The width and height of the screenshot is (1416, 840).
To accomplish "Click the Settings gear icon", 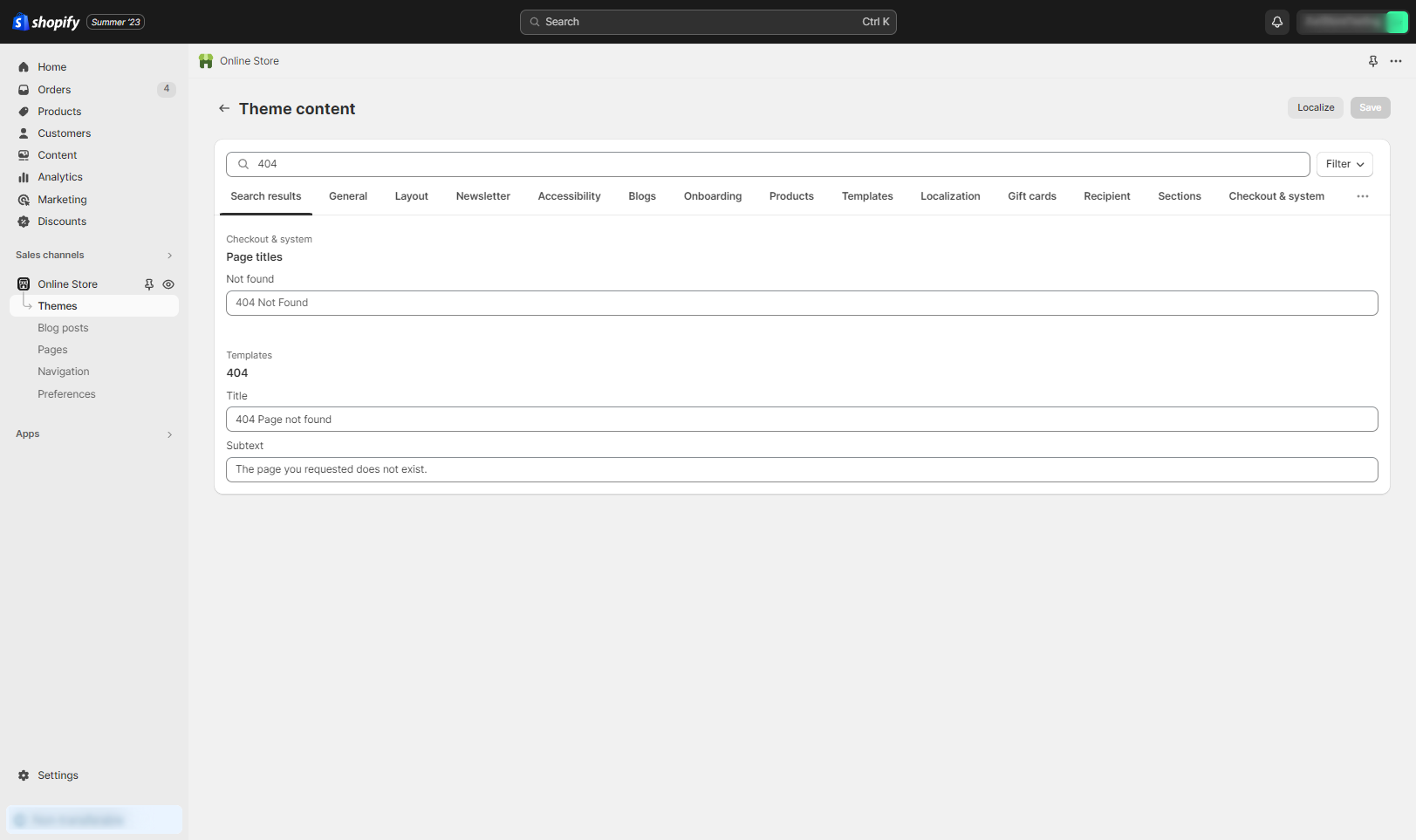I will tap(24, 775).
